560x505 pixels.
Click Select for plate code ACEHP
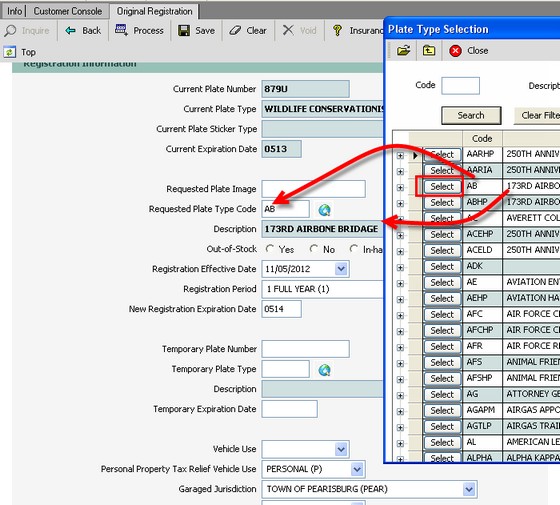[442, 235]
